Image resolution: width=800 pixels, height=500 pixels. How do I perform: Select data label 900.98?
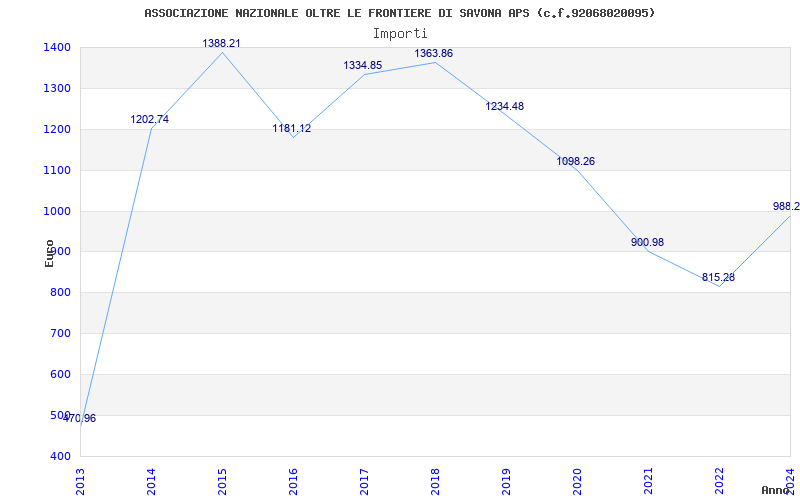click(647, 243)
